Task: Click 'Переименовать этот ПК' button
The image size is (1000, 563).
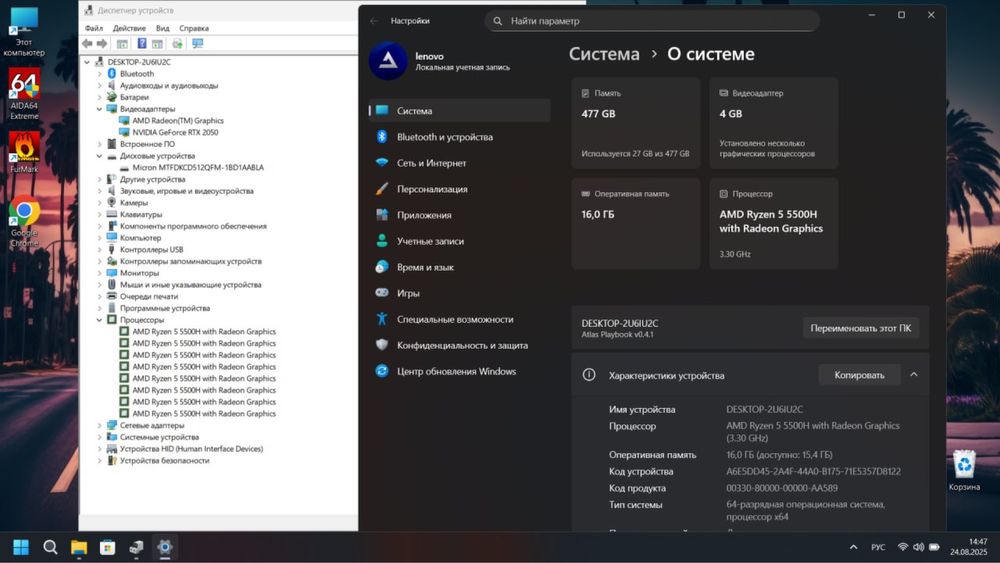Action: [x=860, y=328]
